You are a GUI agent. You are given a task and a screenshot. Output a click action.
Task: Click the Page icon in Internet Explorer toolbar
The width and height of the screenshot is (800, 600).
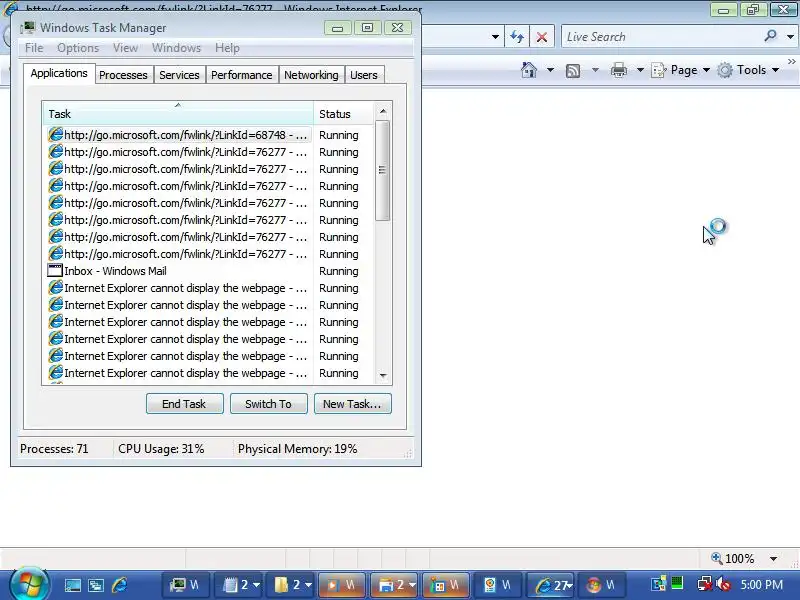point(659,70)
